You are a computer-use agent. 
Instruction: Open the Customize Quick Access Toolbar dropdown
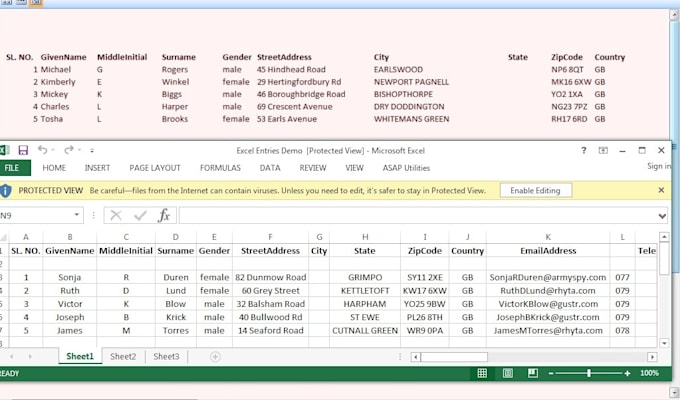pos(92,151)
